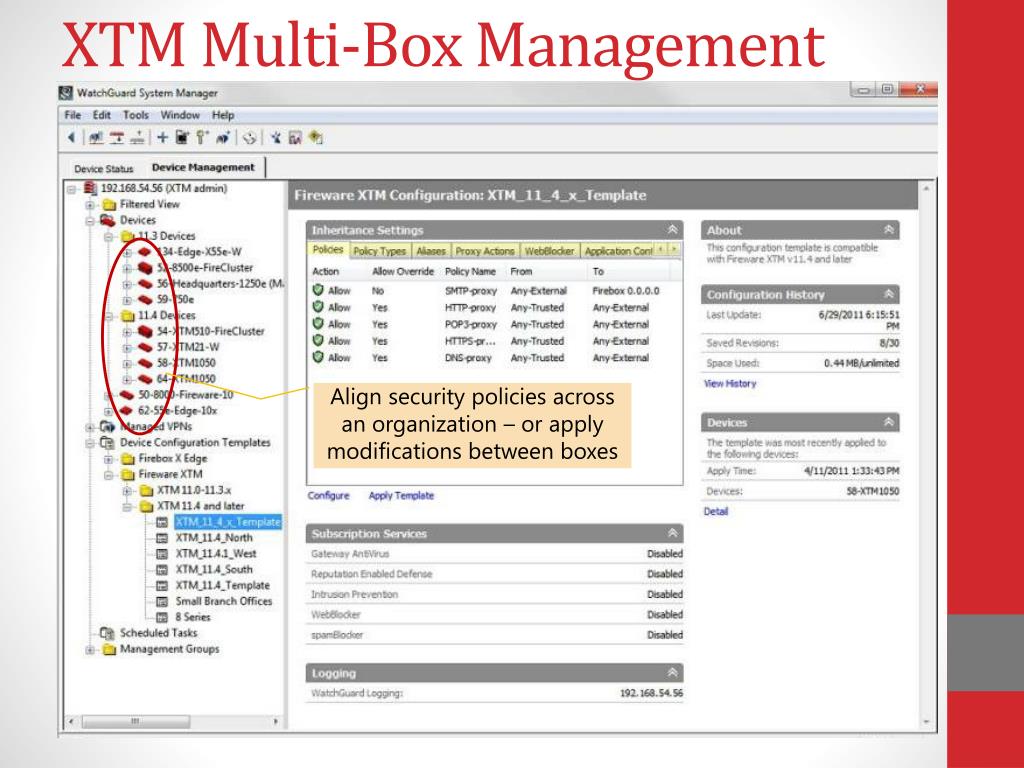Select the WebBlocker tab
The height and width of the screenshot is (768, 1024).
coord(549,251)
